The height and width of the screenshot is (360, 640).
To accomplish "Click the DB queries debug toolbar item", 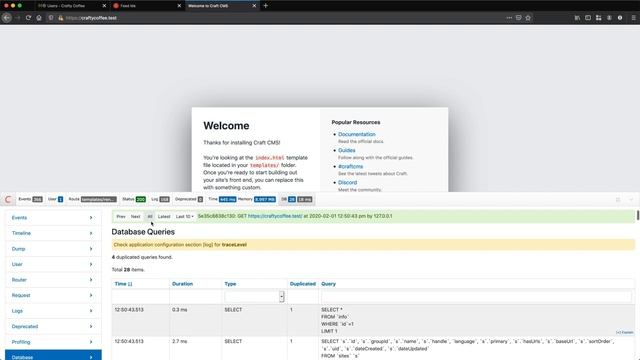I will point(297,199).
